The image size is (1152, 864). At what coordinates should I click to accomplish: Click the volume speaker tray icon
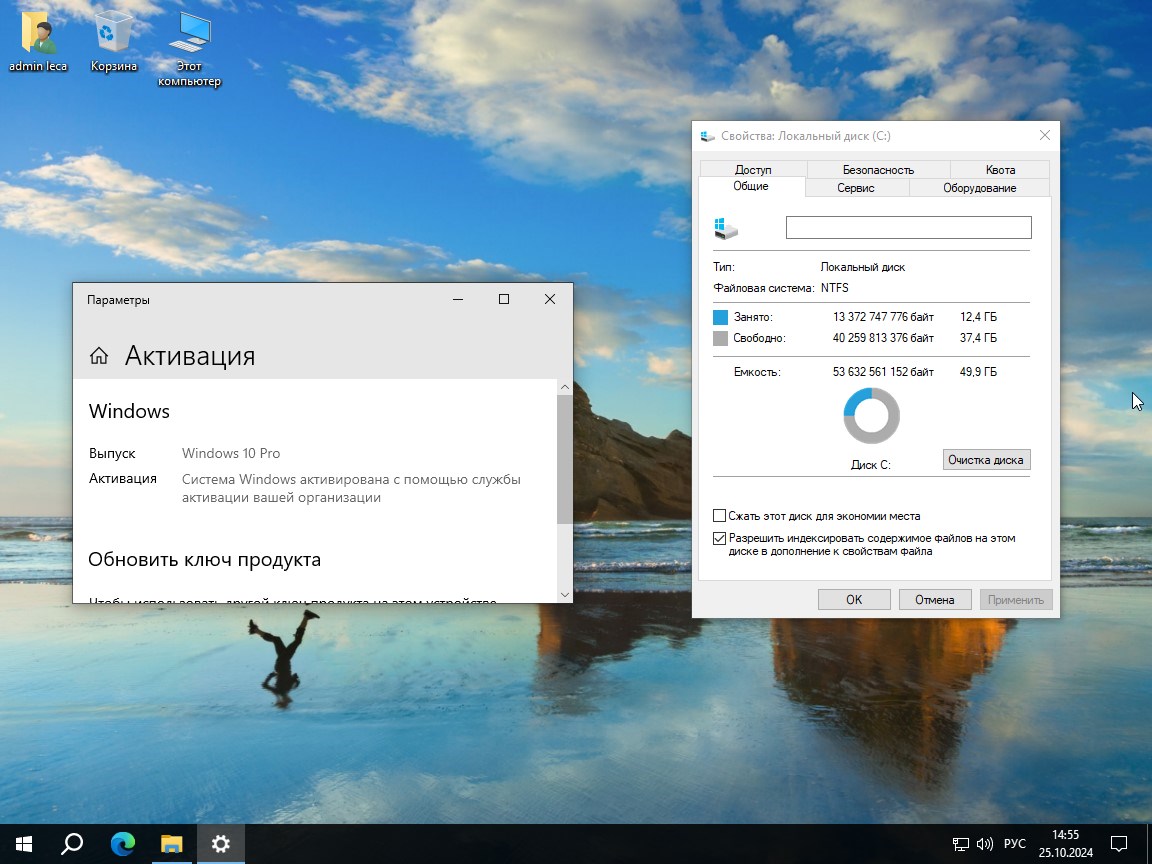(x=984, y=844)
